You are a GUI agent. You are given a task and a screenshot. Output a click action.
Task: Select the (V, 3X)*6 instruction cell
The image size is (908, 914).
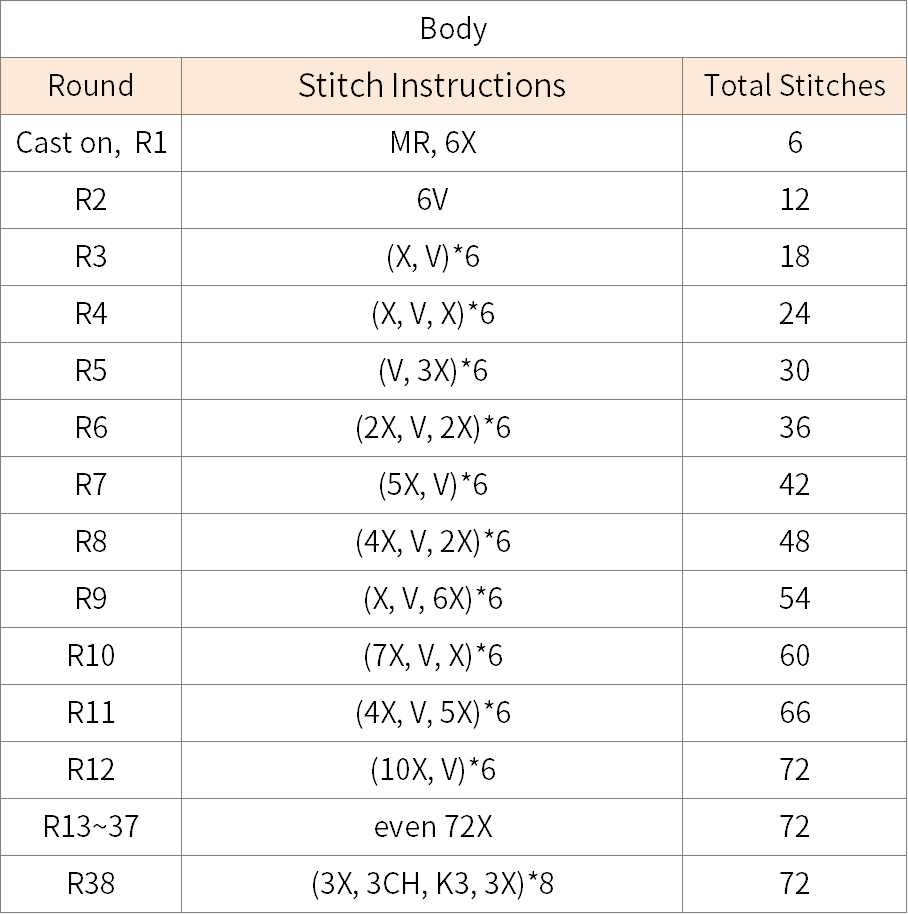432,371
